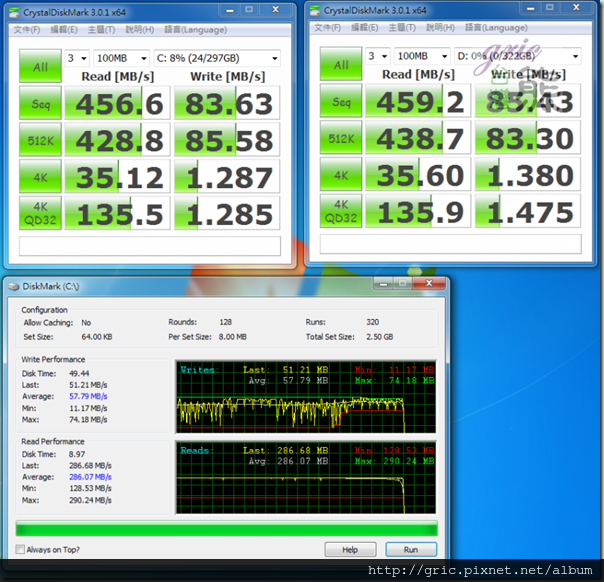Image resolution: width=604 pixels, height=582 pixels.
Task: Minimize the right CrystalDiskMark window
Action: tap(530, 8)
